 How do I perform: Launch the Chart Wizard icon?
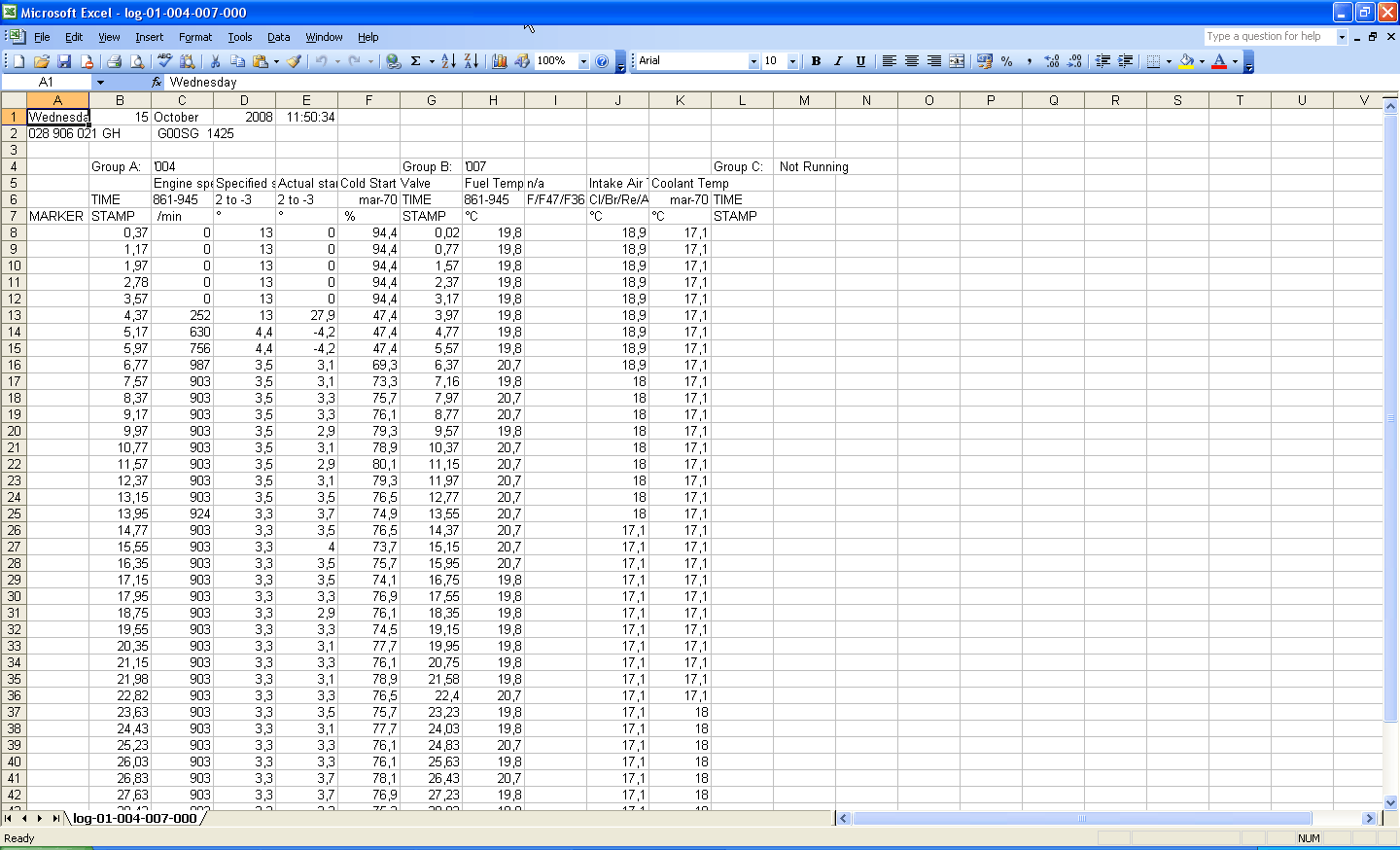tap(500, 61)
